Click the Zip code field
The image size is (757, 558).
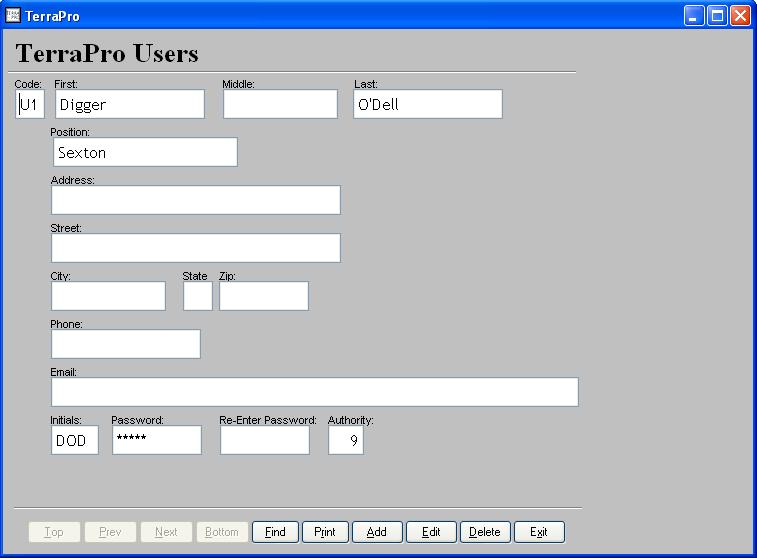[x=264, y=296]
